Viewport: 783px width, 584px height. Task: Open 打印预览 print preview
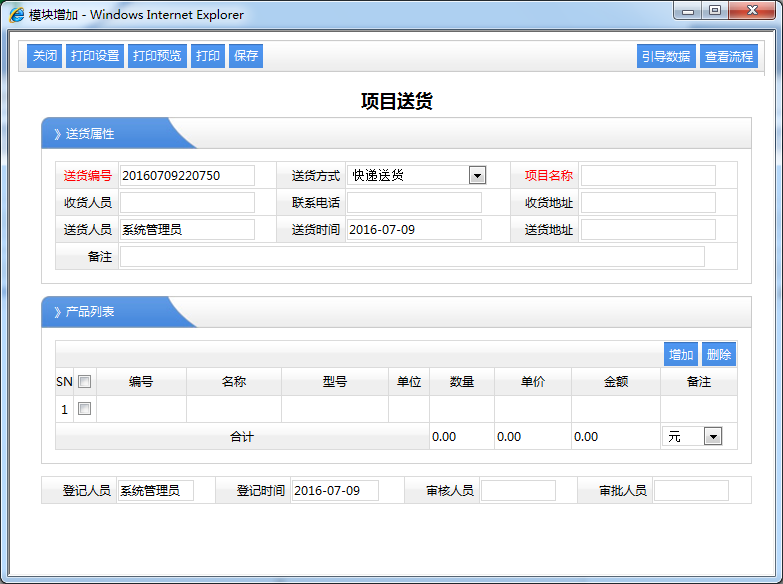[x=157, y=56]
